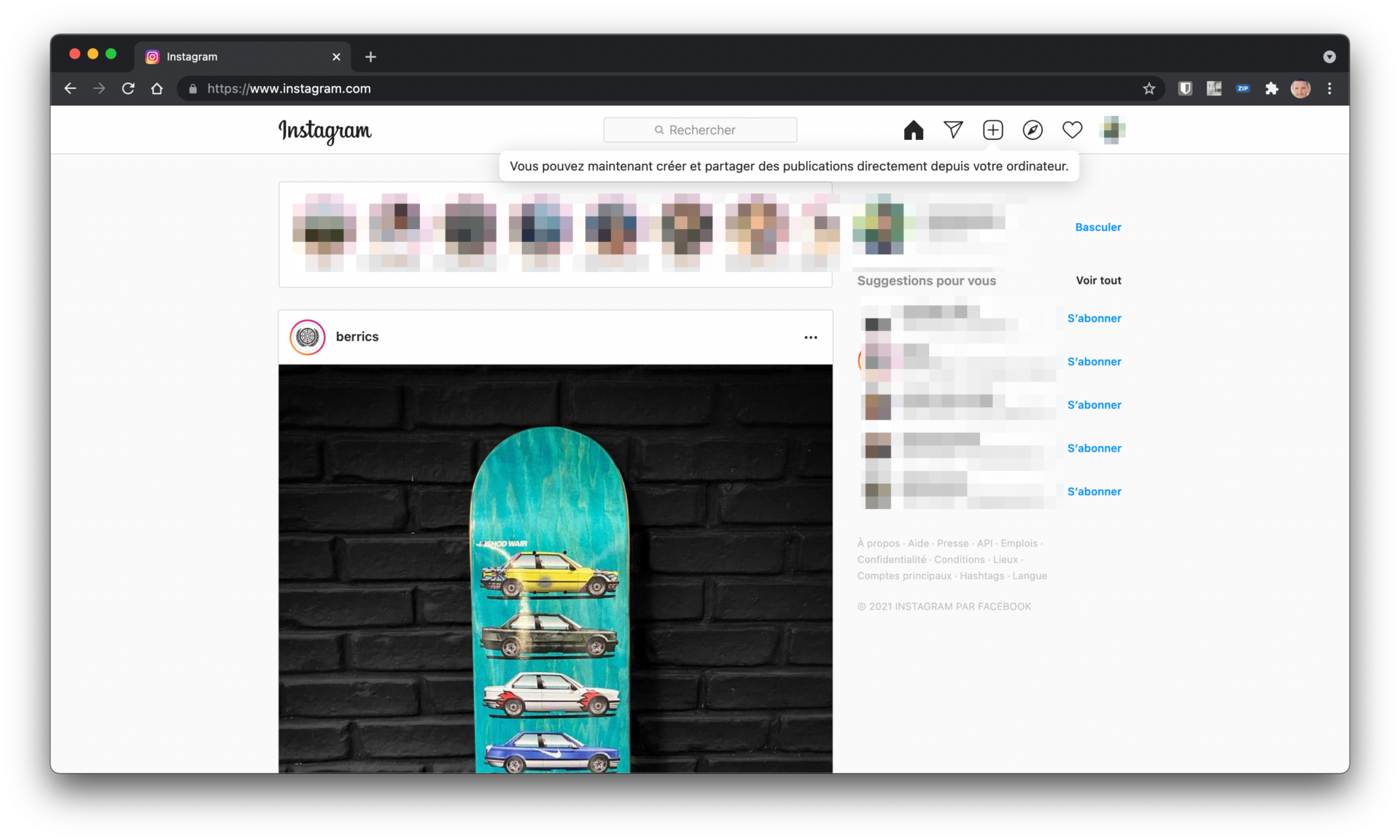Follow third suggested account with S'abonner
This screenshot has height=840, width=1400.
click(x=1094, y=405)
